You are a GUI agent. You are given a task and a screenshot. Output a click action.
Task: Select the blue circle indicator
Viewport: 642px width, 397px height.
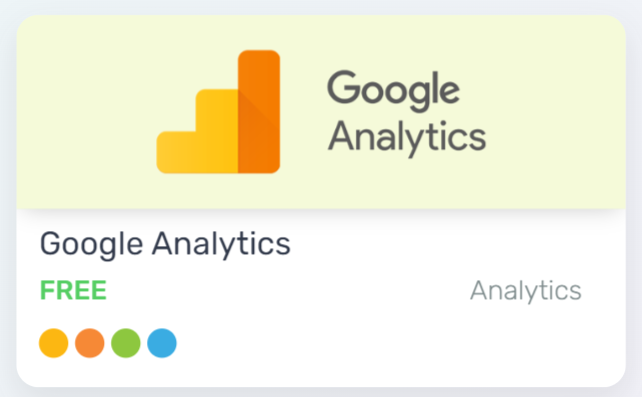(162, 343)
